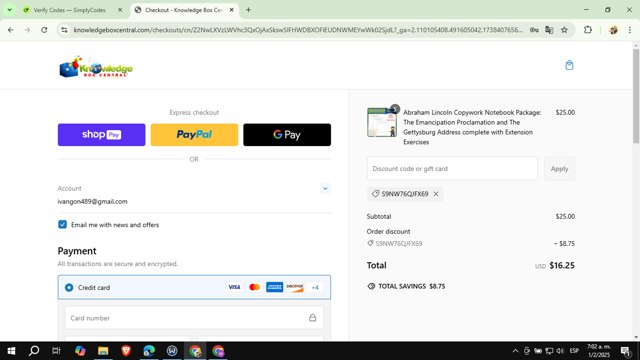Expand the Account section chevron
640x360 pixels.
(325, 189)
